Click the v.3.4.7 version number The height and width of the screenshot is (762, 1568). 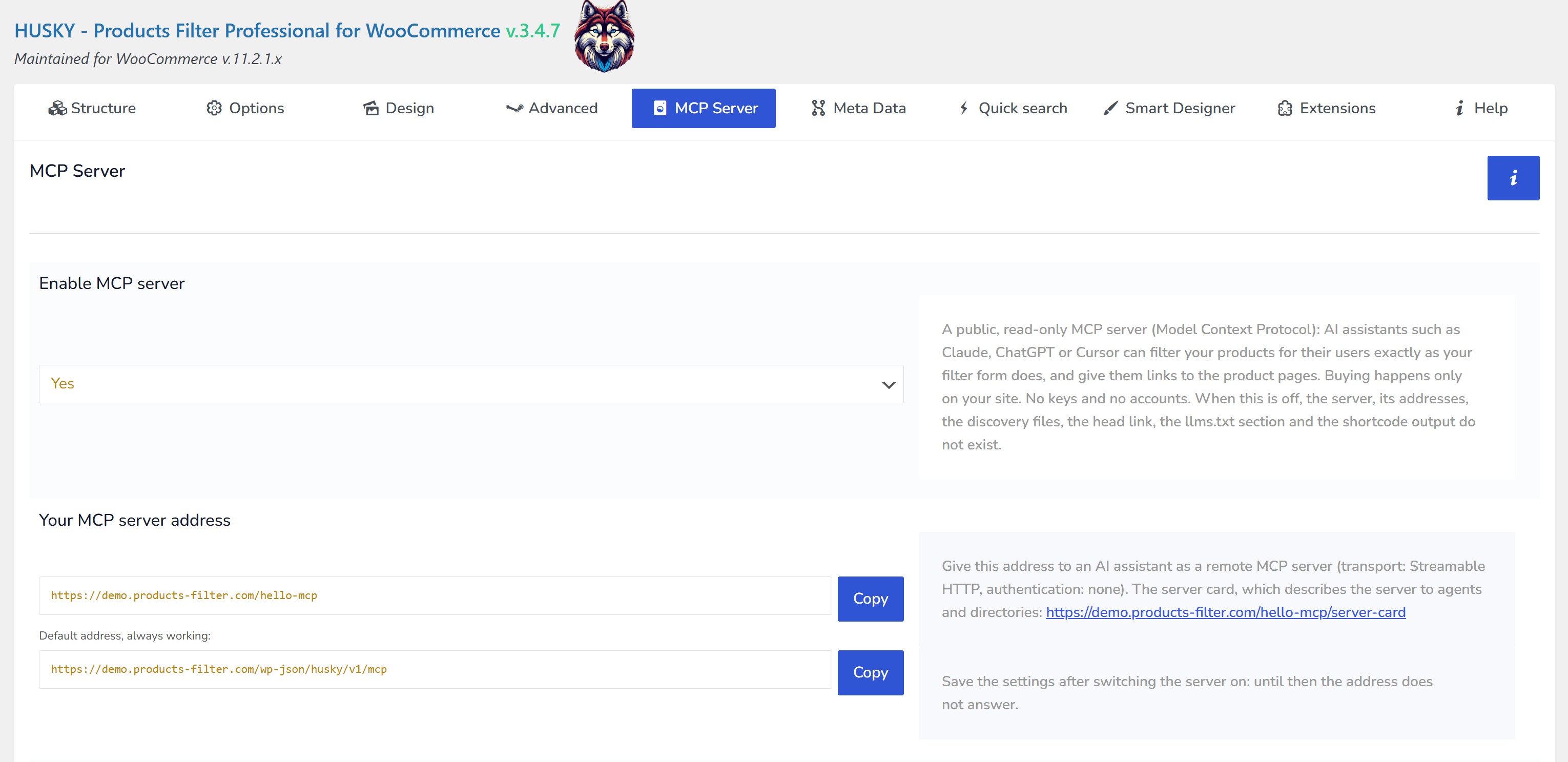pyautogui.click(x=532, y=30)
